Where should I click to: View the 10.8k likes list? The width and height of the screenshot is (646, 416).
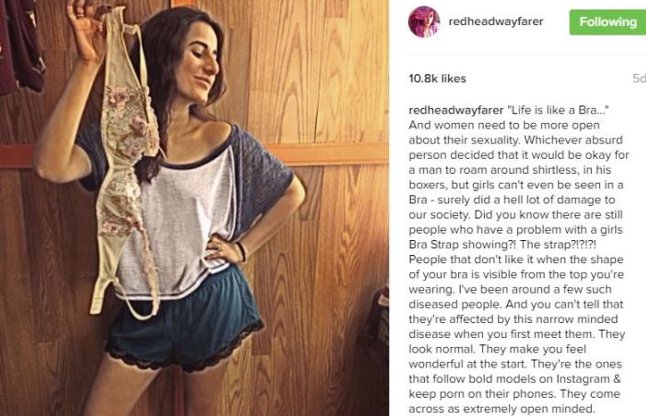click(x=437, y=78)
